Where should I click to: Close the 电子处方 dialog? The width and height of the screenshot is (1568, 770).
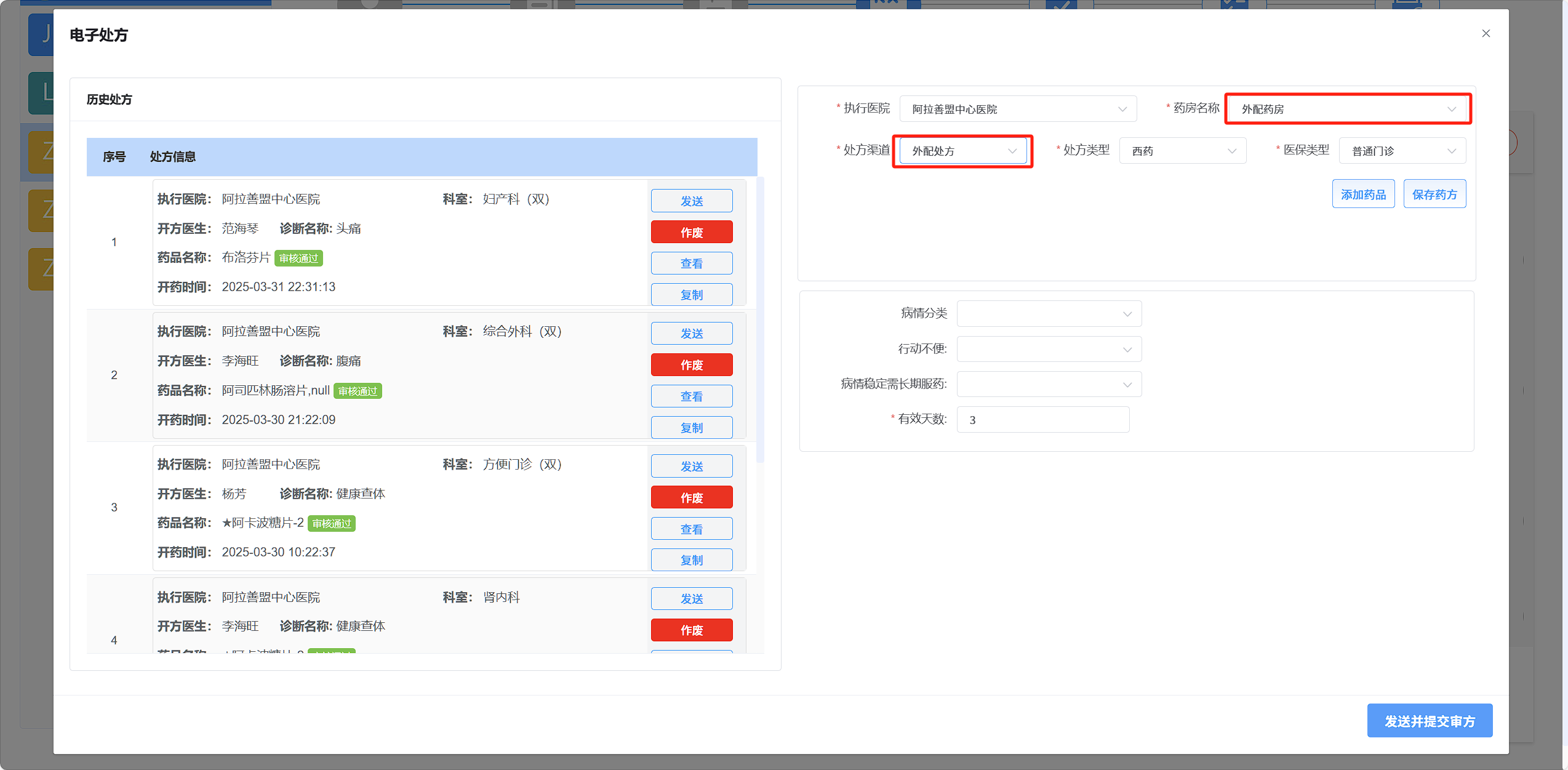(1486, 34)
